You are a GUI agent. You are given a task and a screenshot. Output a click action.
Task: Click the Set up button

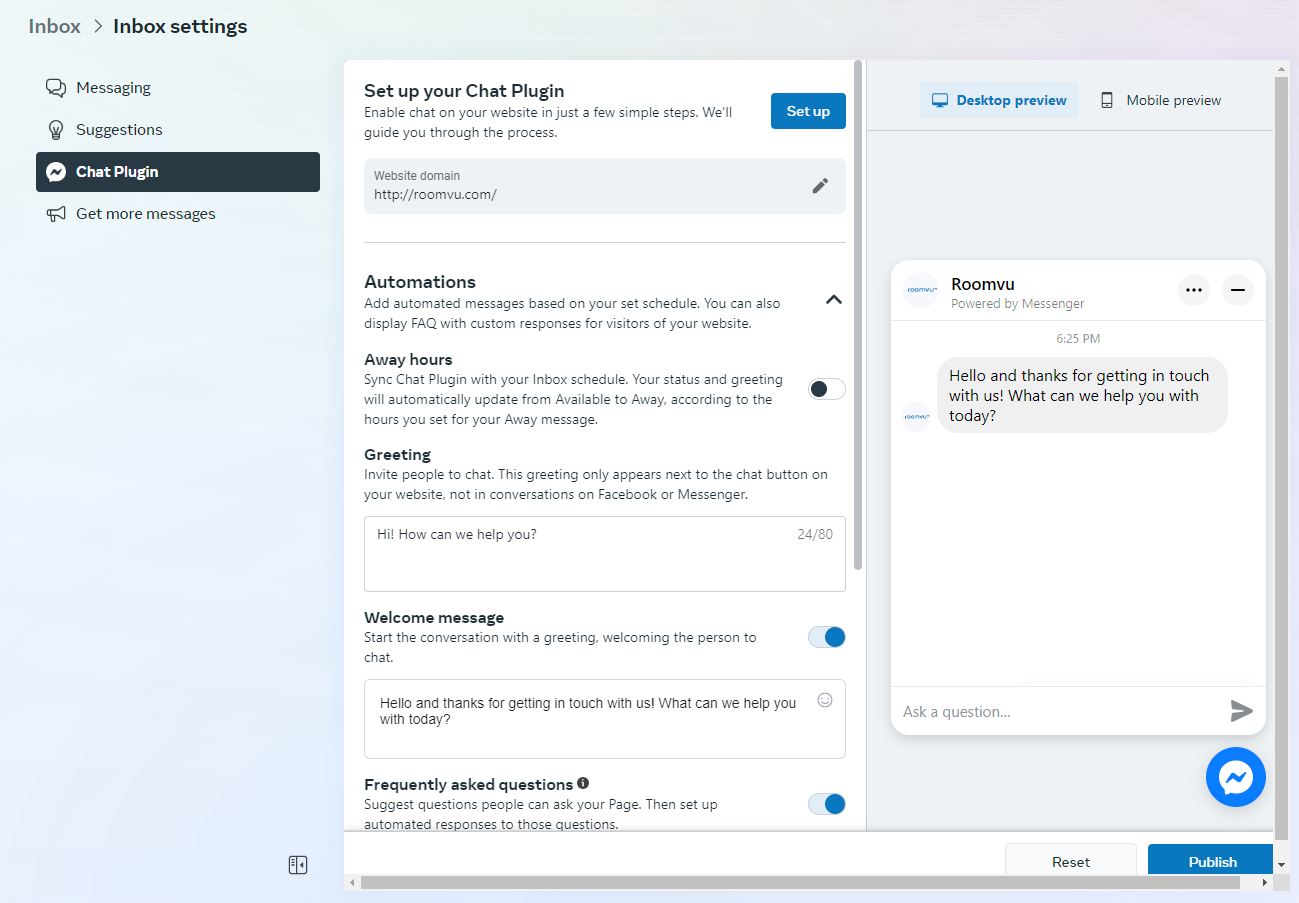coord(807,111)
